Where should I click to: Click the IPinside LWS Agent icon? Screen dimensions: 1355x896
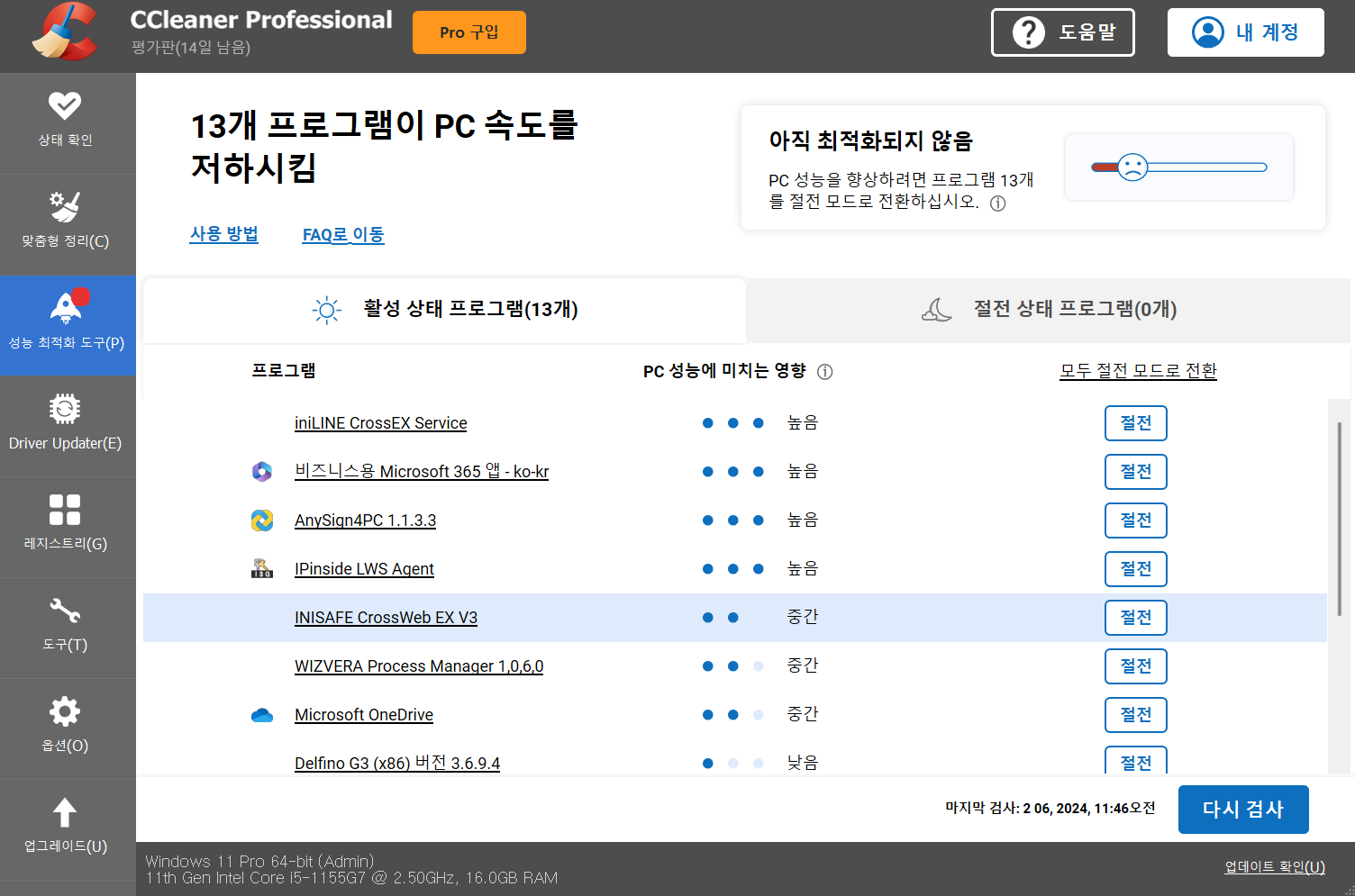pyautogui.click(x=262, y=569)
